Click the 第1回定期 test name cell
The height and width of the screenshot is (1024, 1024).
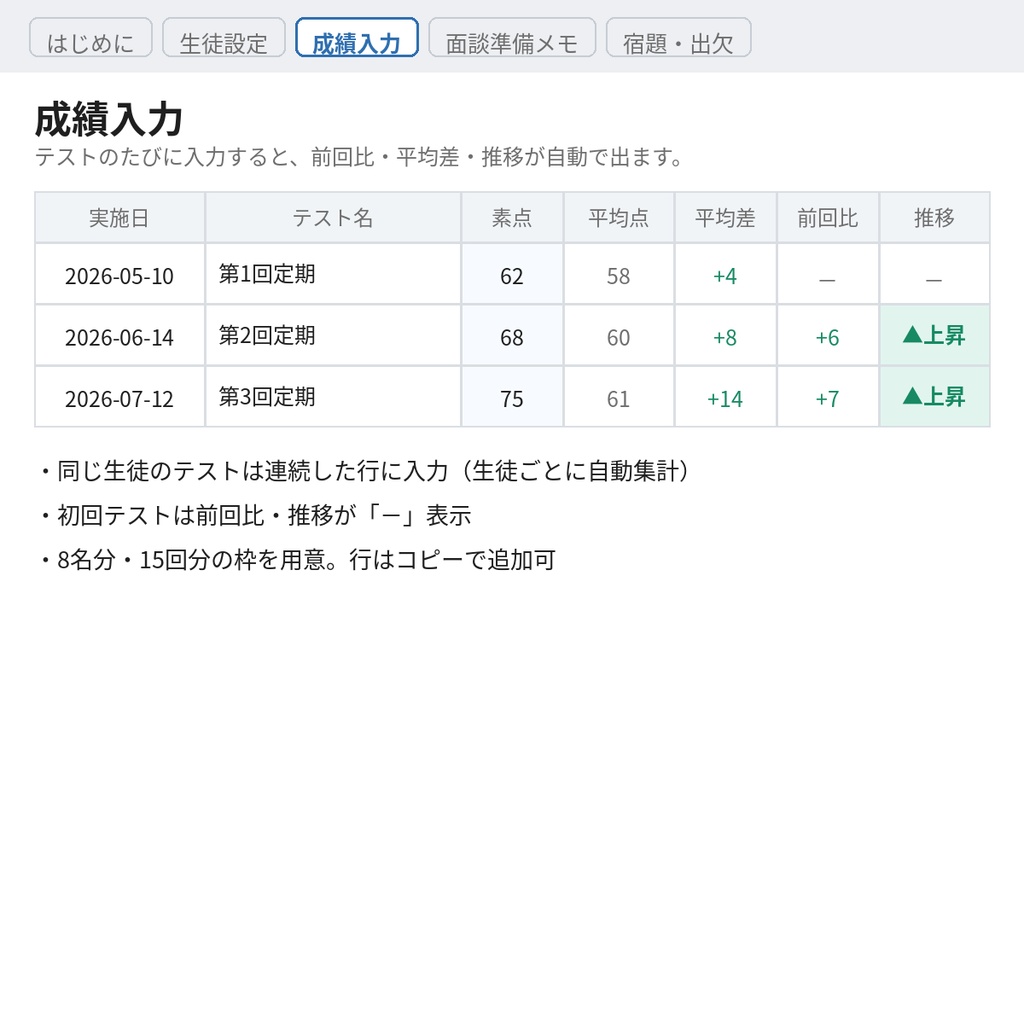coord(333,275)
